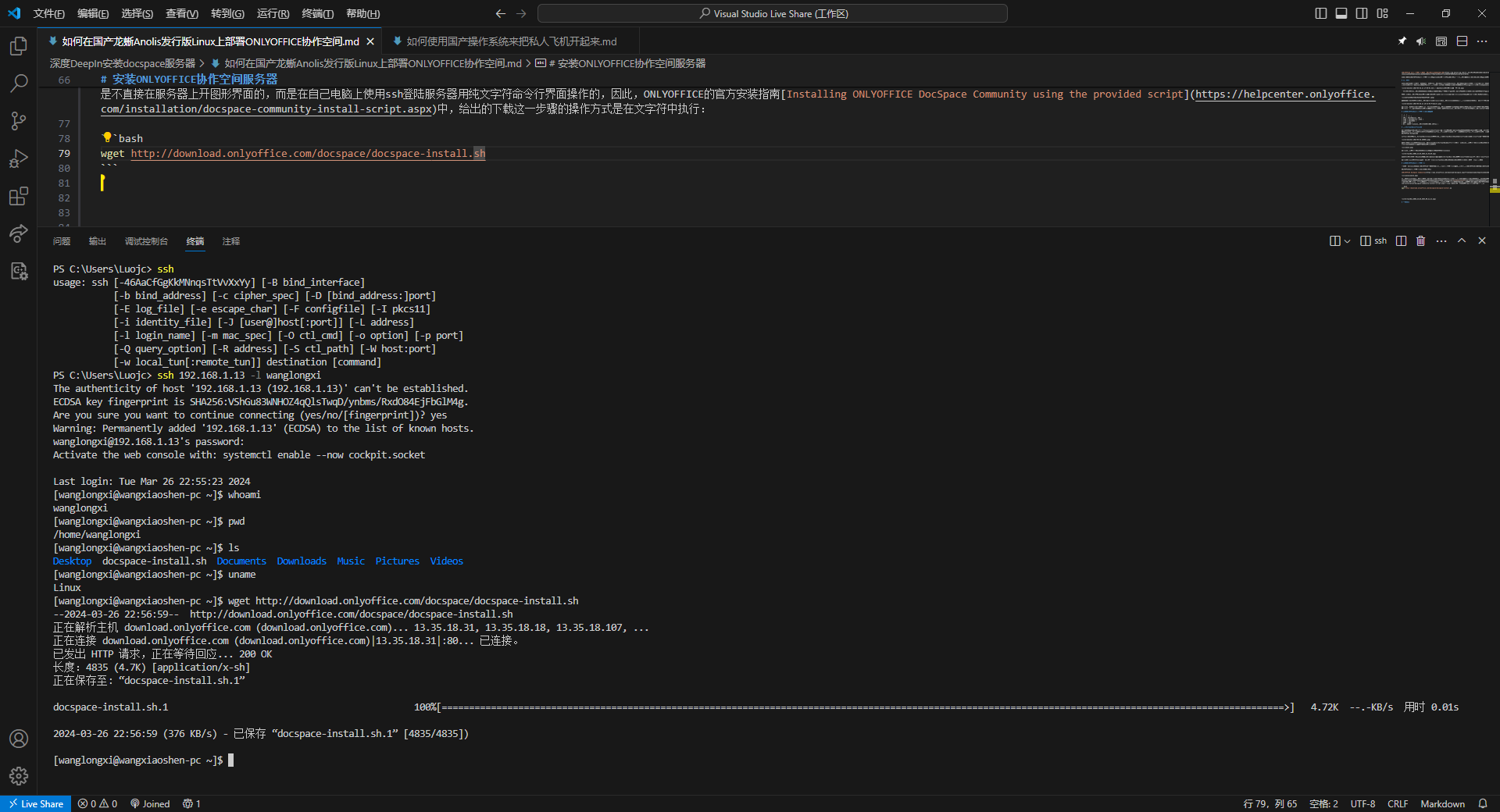Viewport: 1500px width, 812px height.
Task: Open the 终端(T) menu in menu bar
Action: point(317,13)
